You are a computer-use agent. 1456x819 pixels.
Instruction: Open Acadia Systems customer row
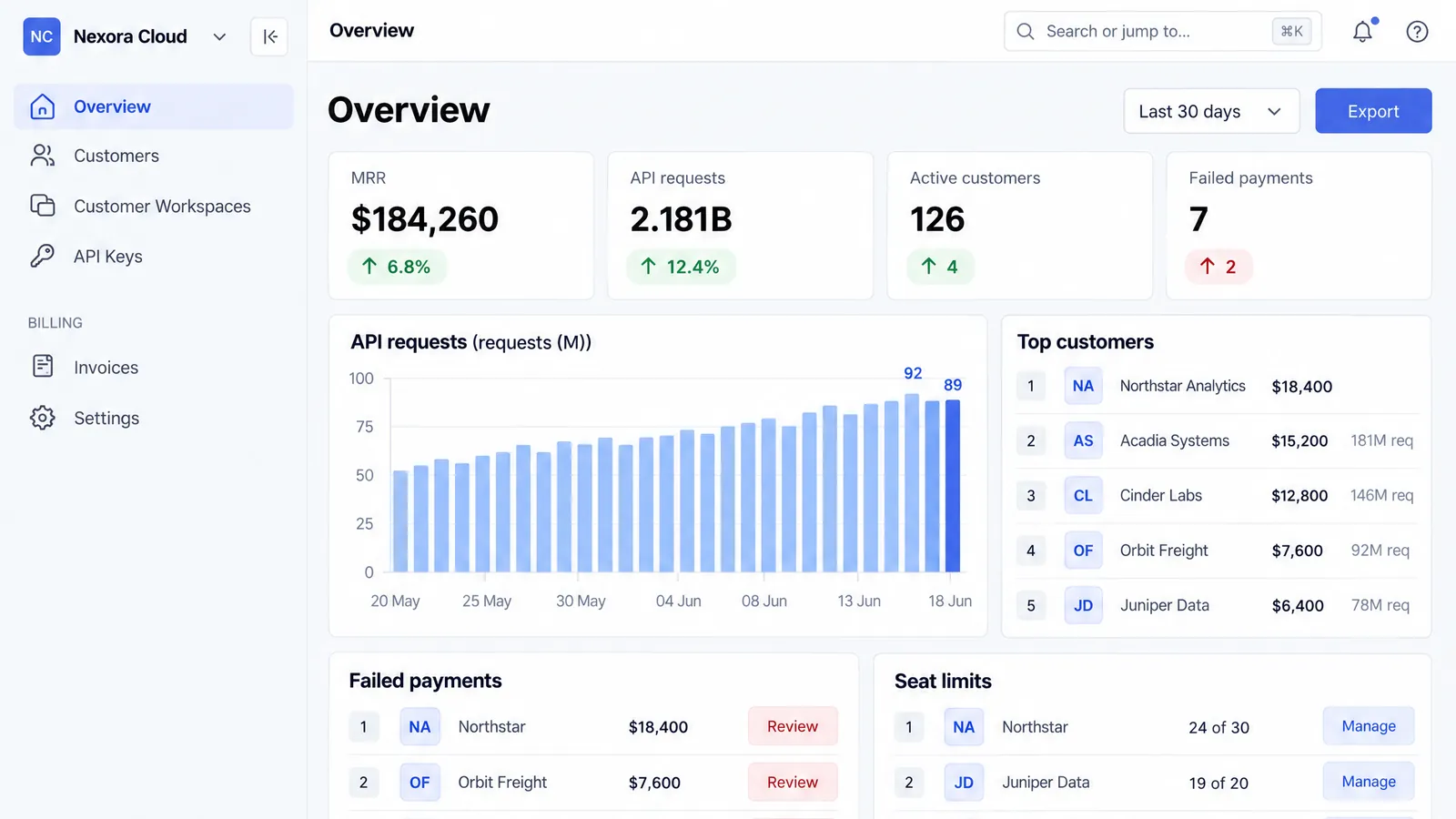point(1217,440)
